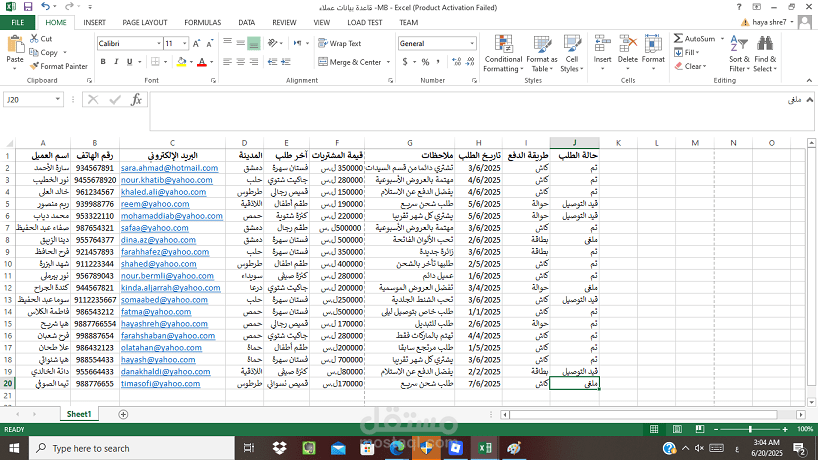Screen dimensions: 818x460
Task: Select column header G
Action: click(x=410, y=143)
